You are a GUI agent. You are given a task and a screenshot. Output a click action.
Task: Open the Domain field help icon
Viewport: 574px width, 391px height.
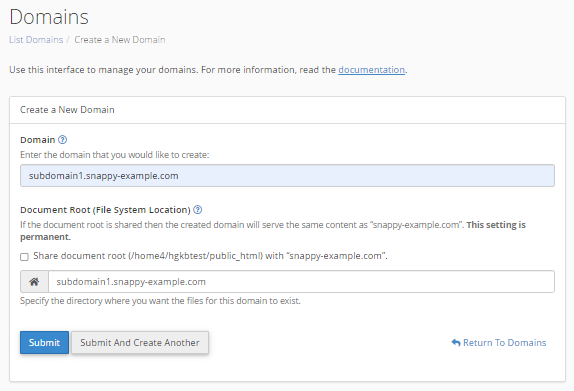click(63, 139)
